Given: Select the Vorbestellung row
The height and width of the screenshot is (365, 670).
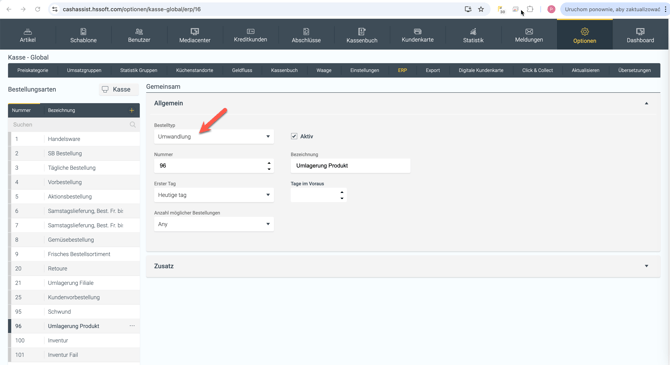Looking at the screenshot, I should click(x=74, y=182).
